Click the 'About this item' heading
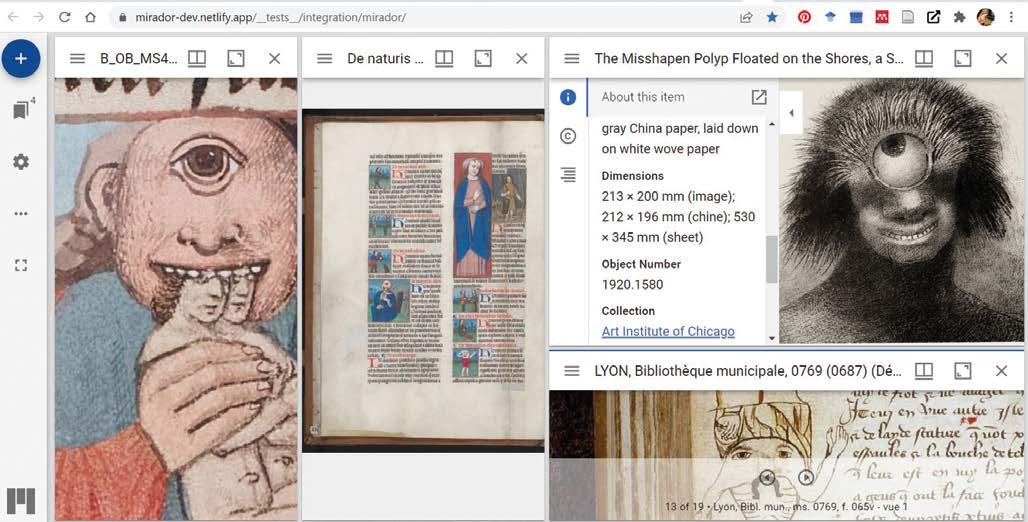The width and height of the screenshot is (1028, 522). [x=642, y=97]
